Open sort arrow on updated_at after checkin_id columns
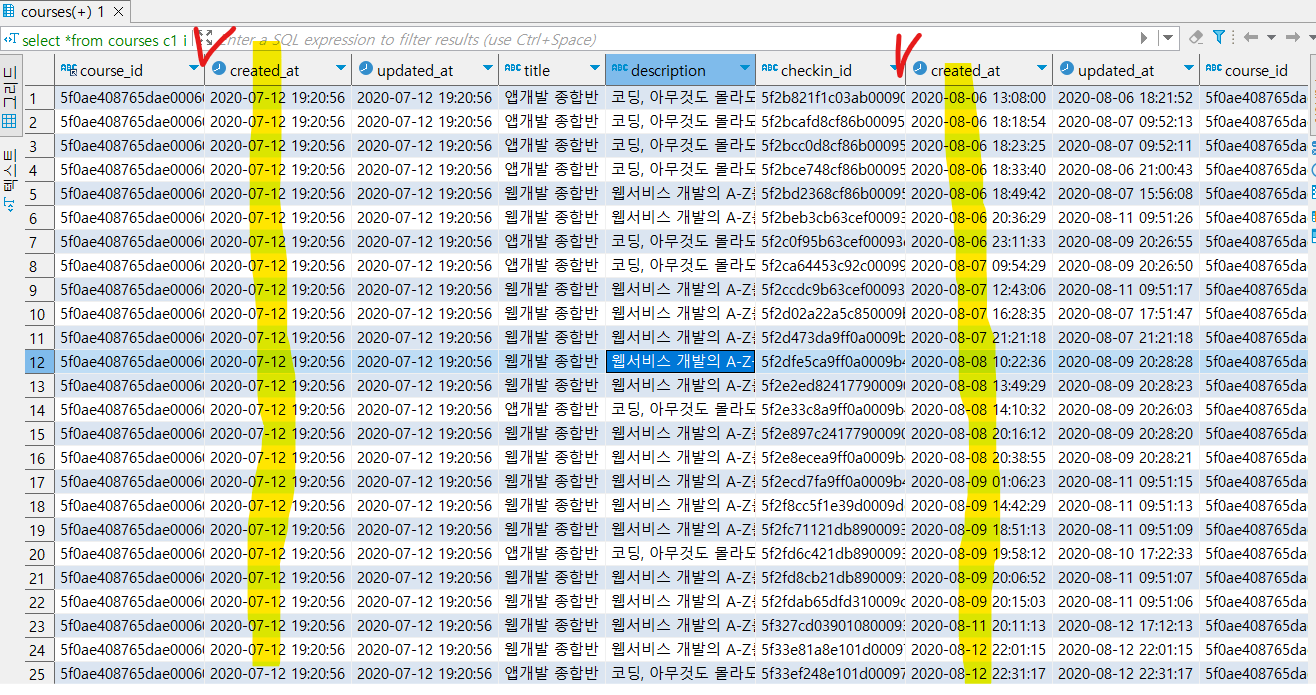1316x695 pixels. pyautogui.click(x=1187, y=69)
